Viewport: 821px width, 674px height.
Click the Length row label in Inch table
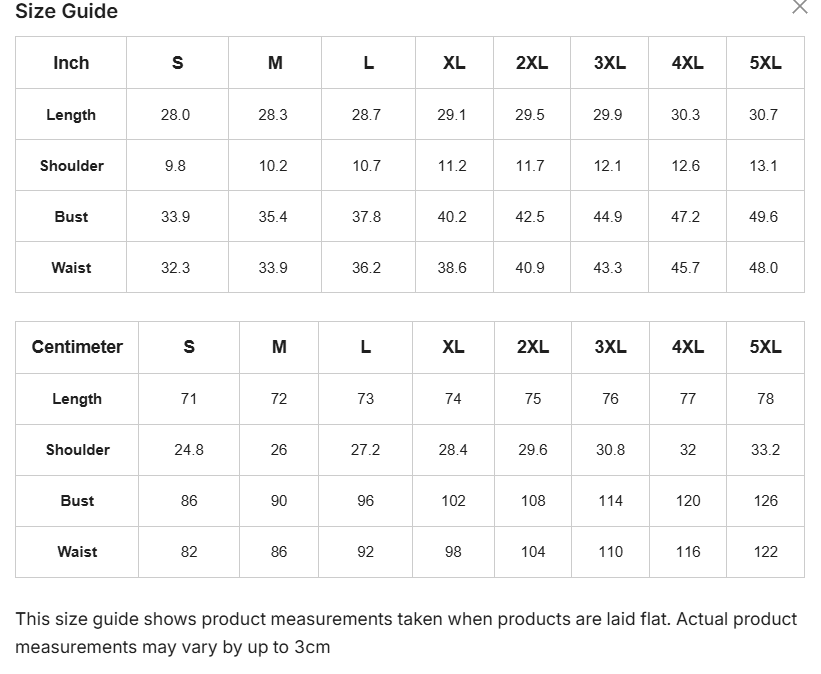click(x=71, y=115)
